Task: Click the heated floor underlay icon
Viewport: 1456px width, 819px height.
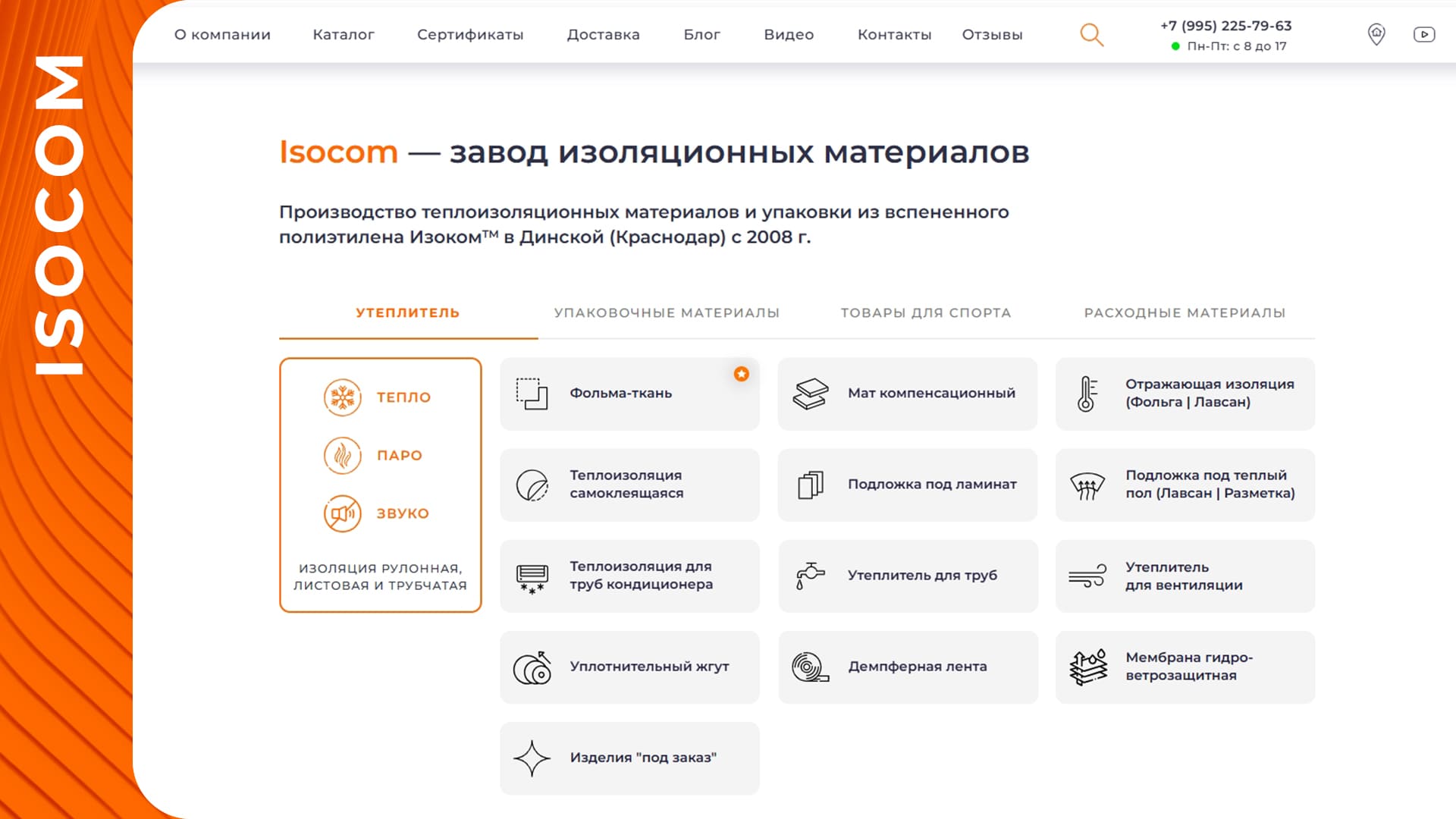Action: (x=1087, y=485)
